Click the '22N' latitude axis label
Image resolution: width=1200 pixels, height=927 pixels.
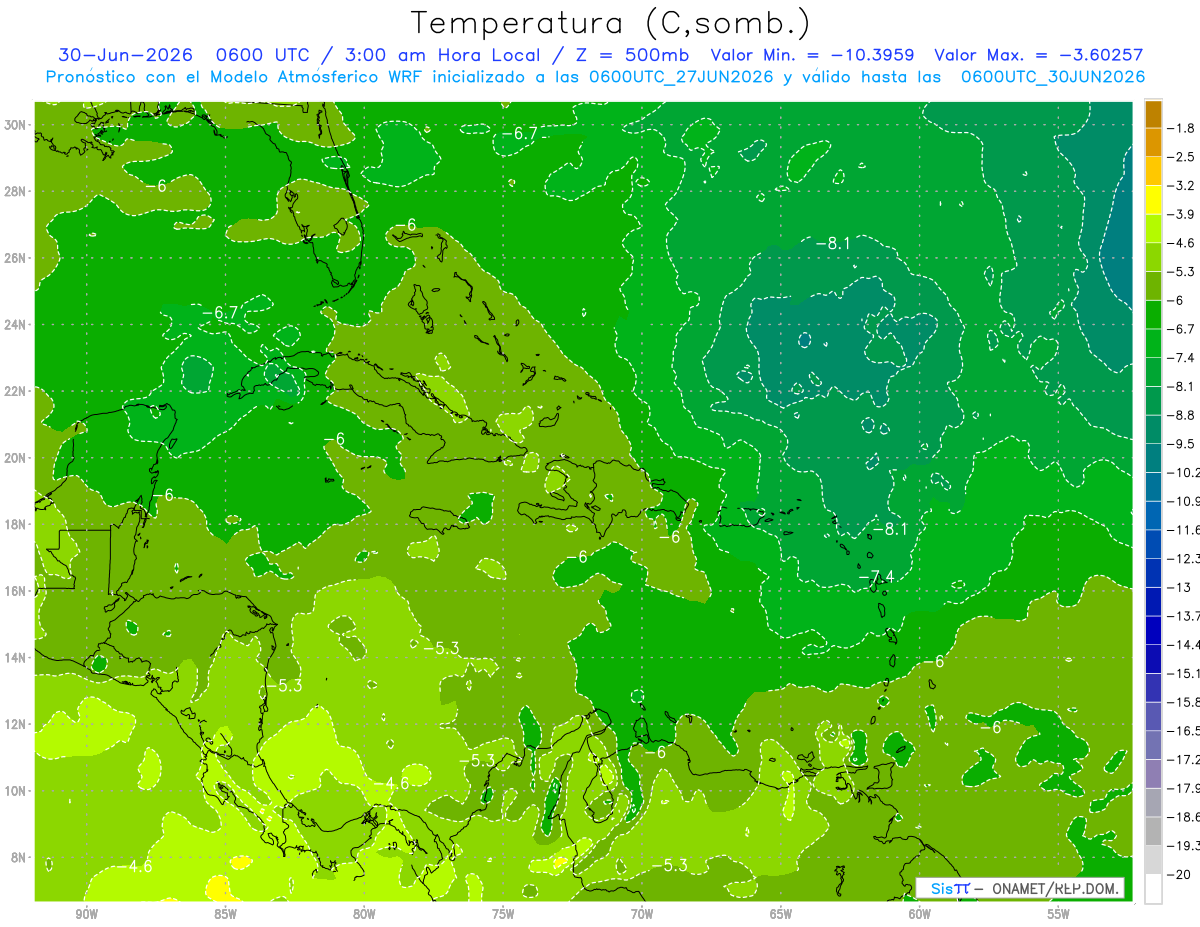click(17, 391)
